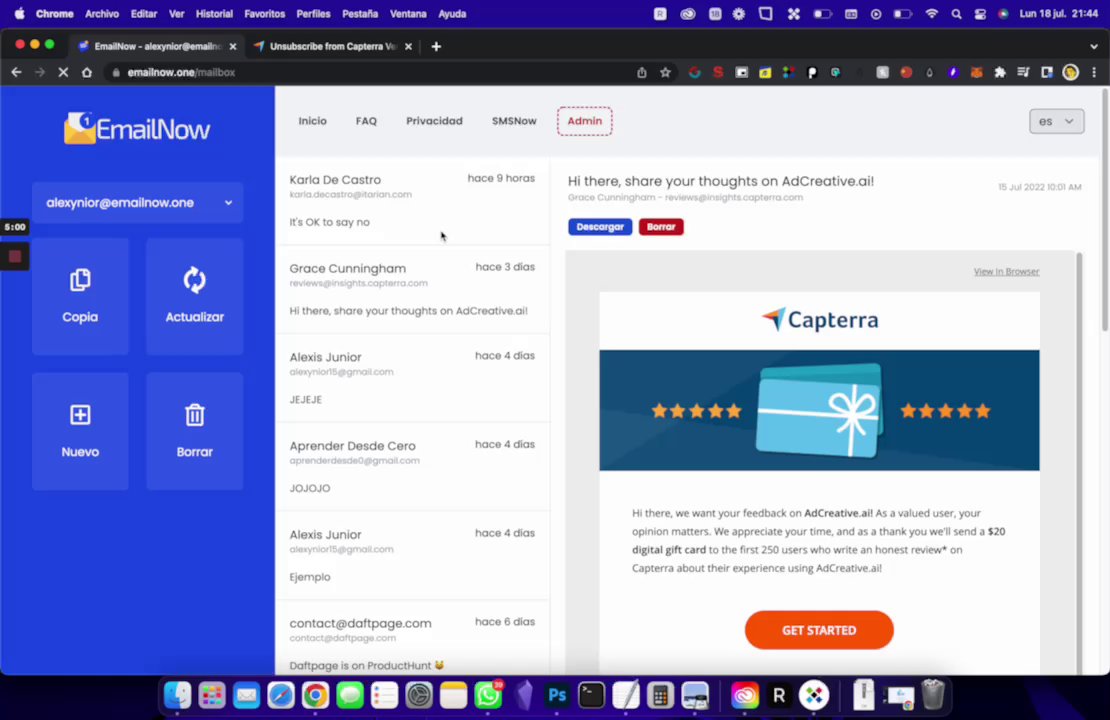
Task: Click the GET STARTED button
Action: click(x=819, y=630)
